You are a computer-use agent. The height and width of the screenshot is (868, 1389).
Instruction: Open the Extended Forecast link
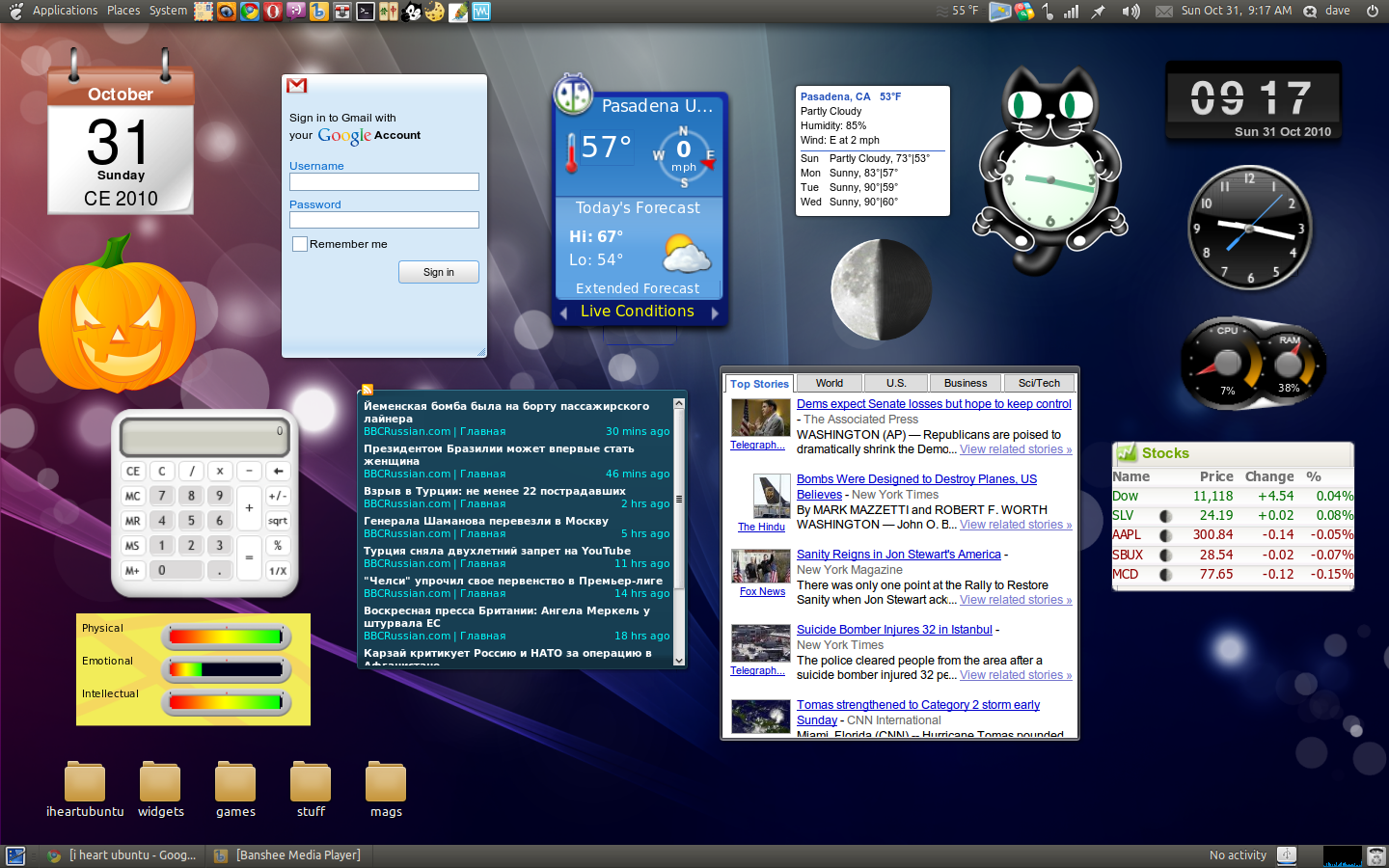tap(638, 288)
